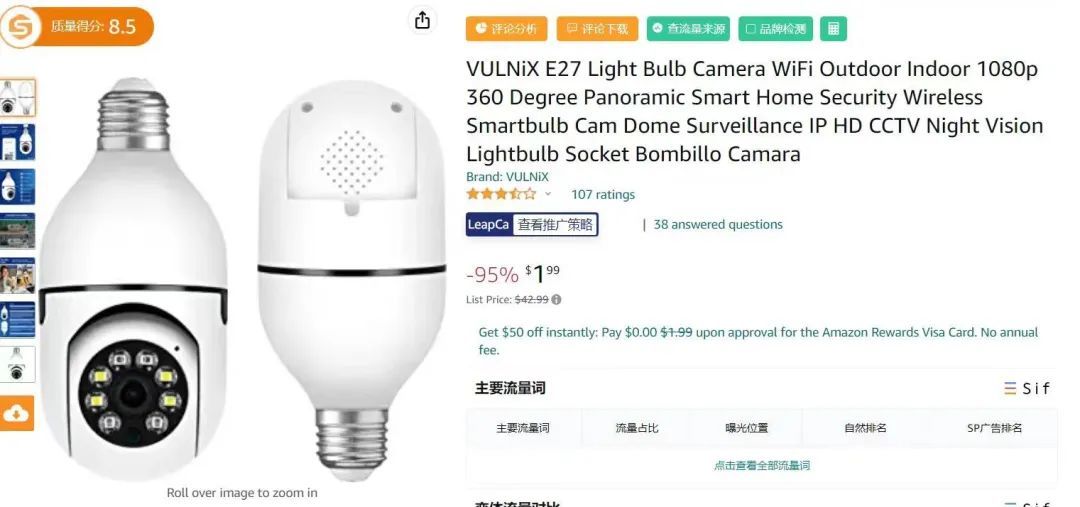Select the last camera thumbnail in the strip
The height and width of the screenshot is (507, 1080).
point(17,364)
